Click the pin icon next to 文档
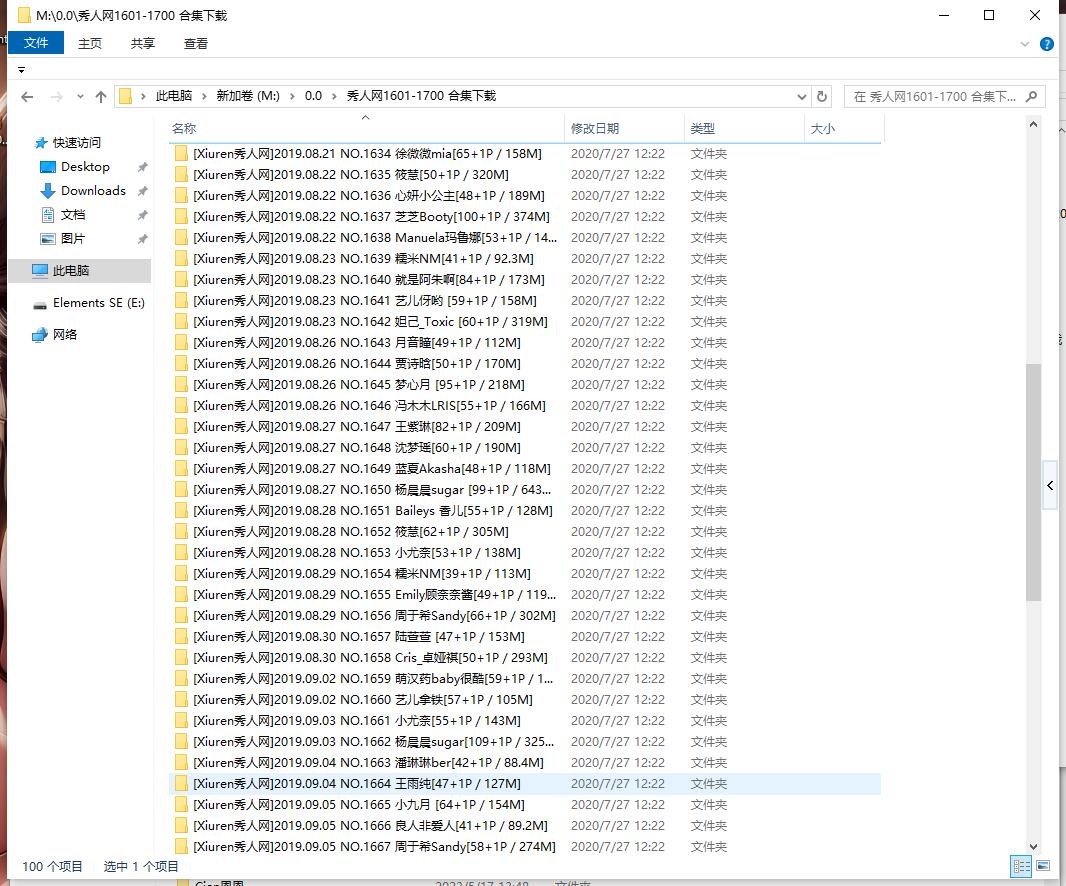The image size is (1066, 886). click(x=142, y=216)
